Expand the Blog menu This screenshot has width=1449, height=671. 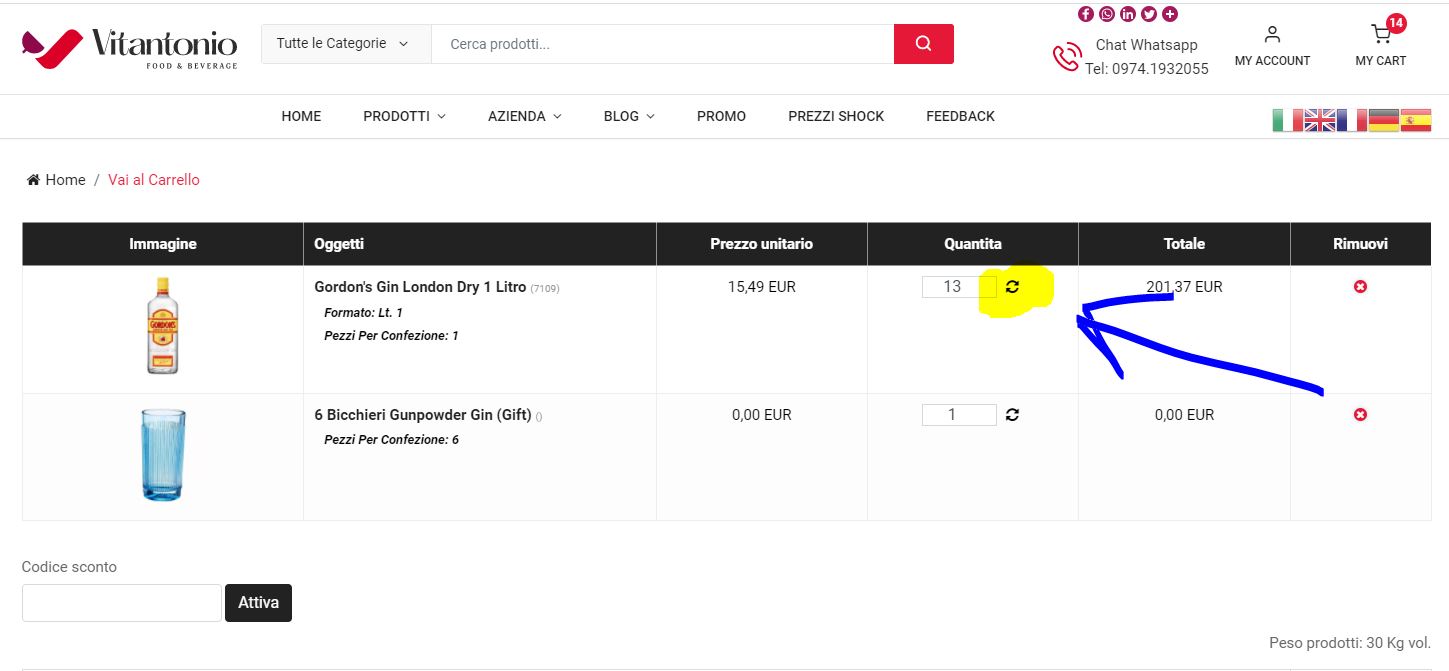pyautogui.click(x=629, y=116)
